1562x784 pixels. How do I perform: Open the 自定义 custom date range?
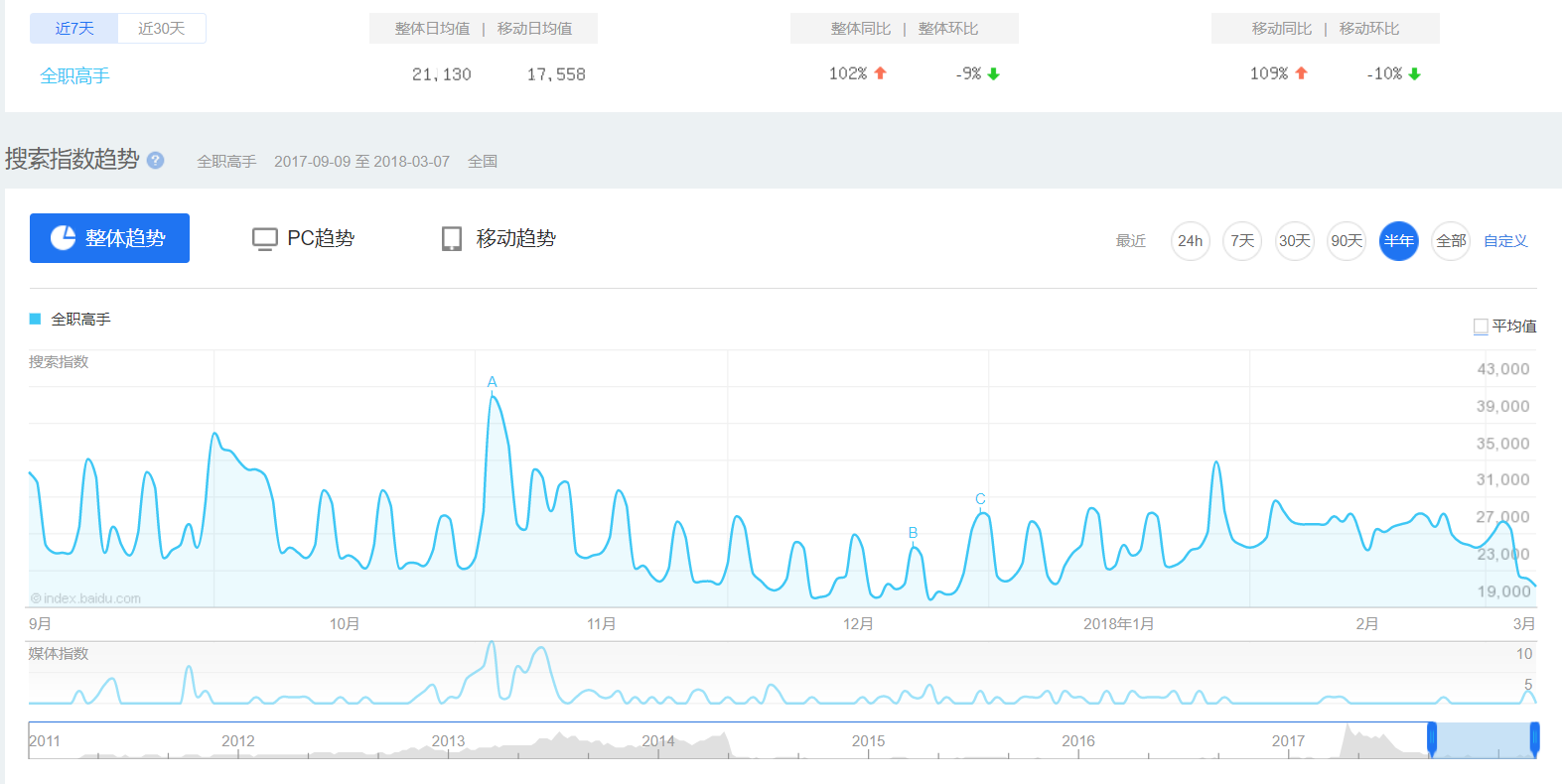[1505, 241]
